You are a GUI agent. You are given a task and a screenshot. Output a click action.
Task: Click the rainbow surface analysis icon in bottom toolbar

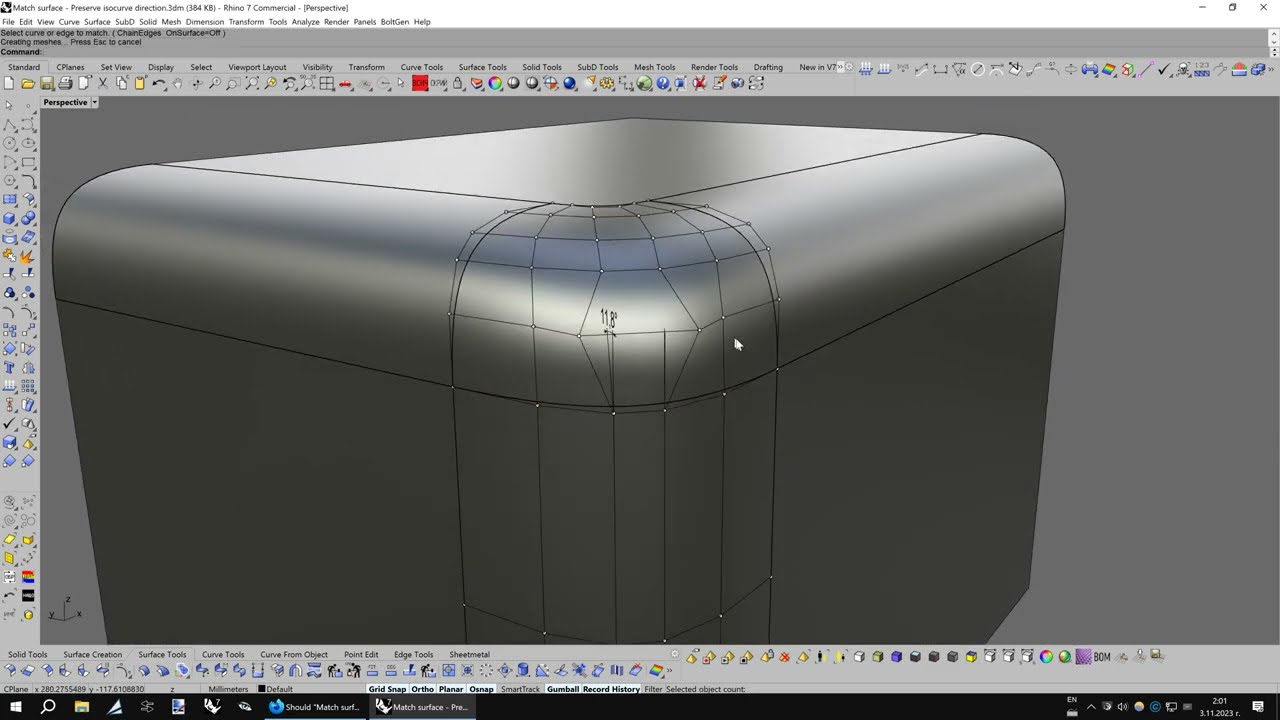click(656, 670)
